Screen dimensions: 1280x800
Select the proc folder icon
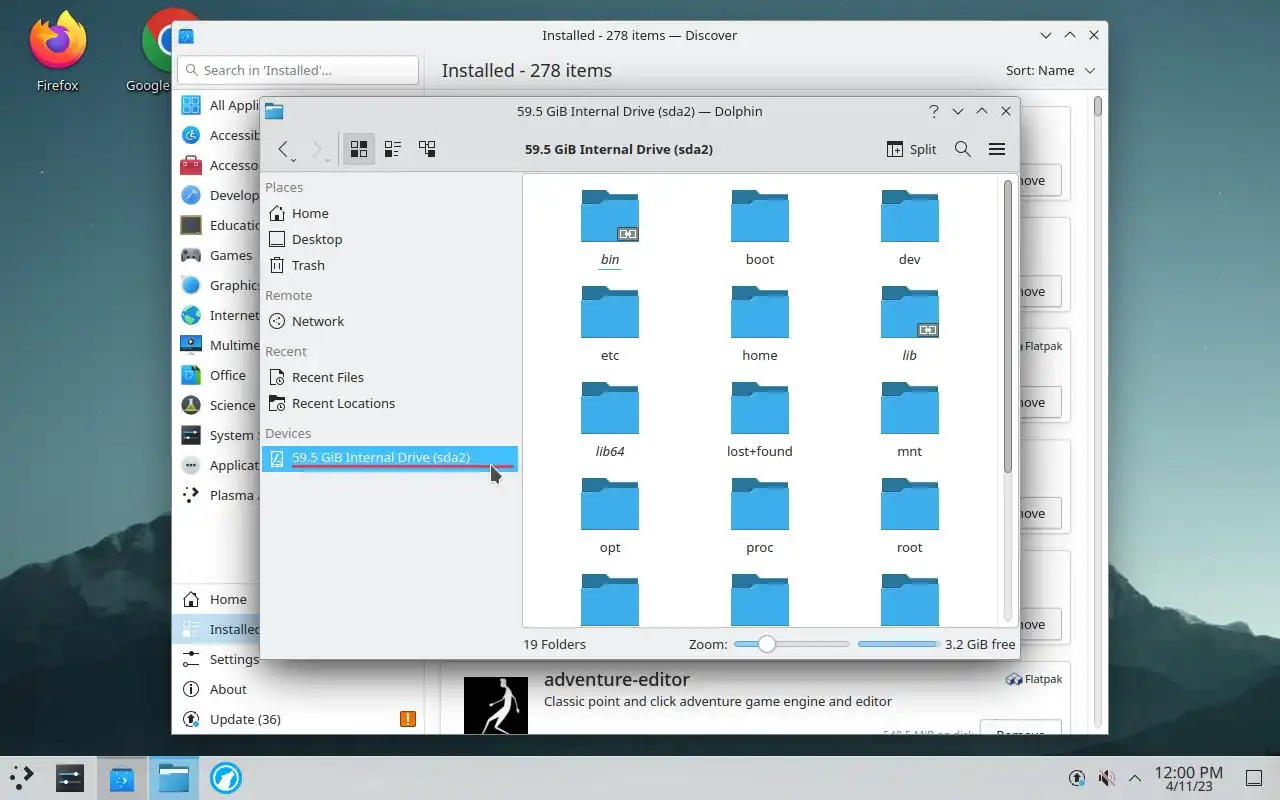tap(760, 504)
